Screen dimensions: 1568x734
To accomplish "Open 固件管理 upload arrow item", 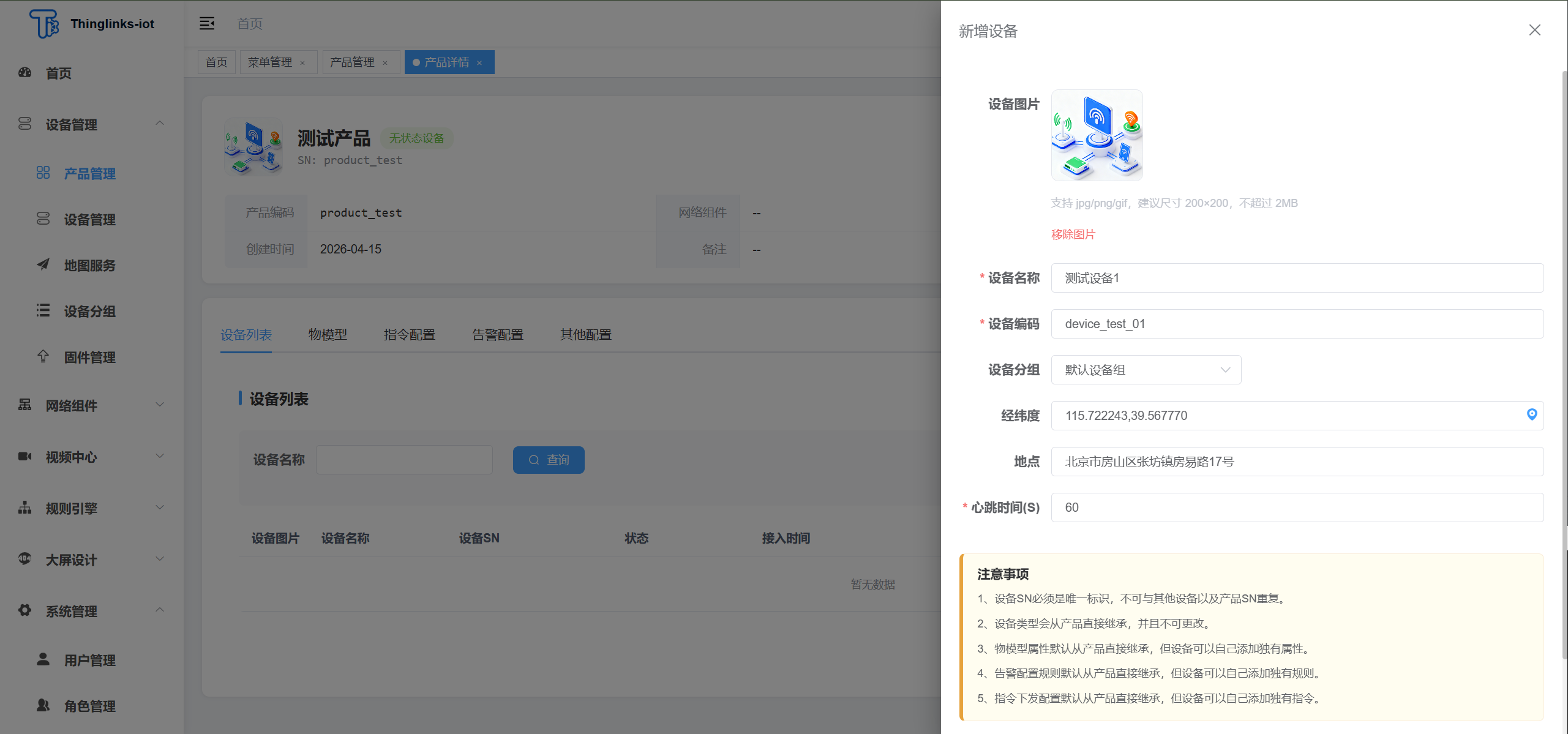I will click(x=89, y=357).
